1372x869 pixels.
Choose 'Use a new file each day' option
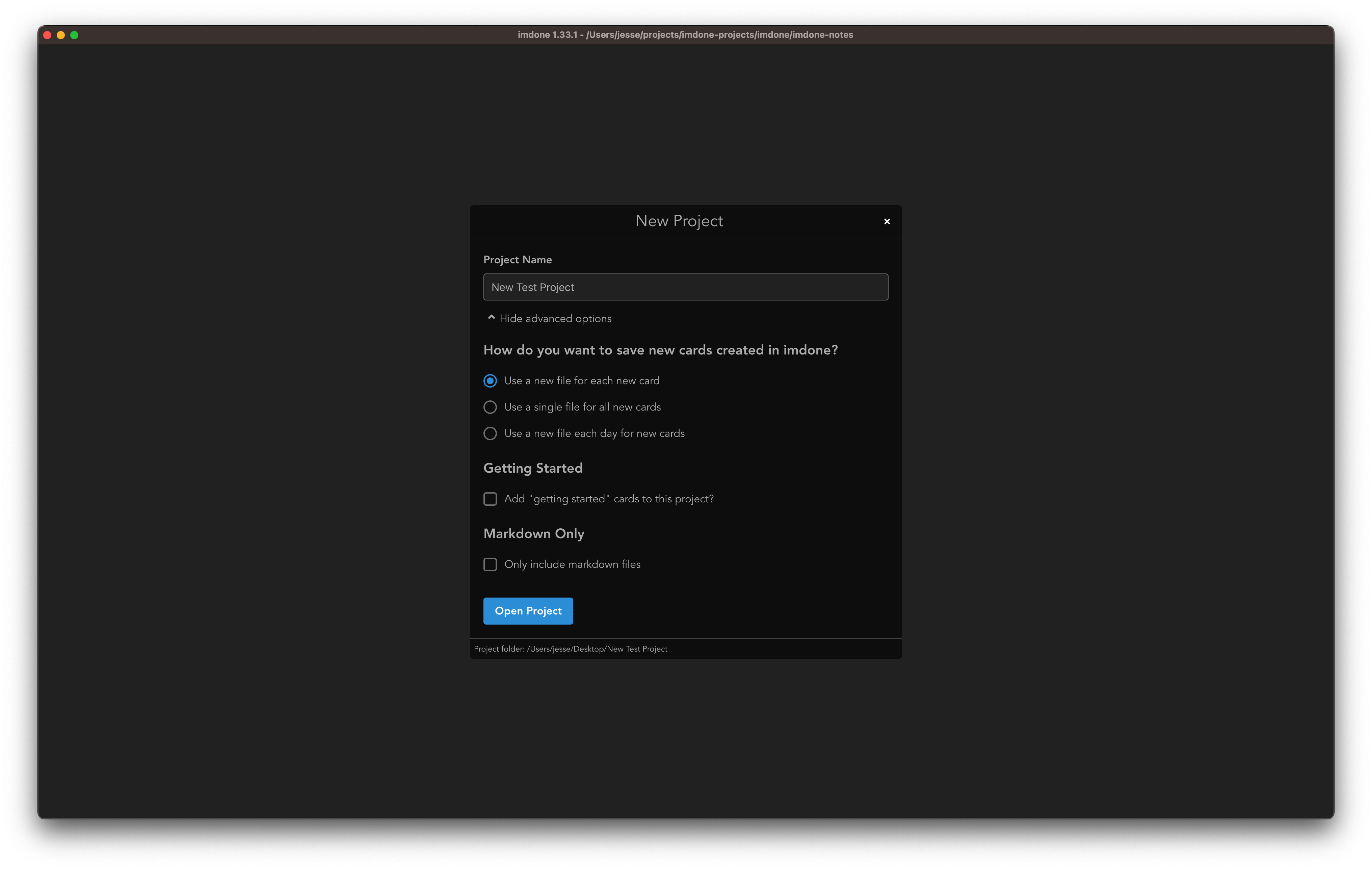pos(490,433)
